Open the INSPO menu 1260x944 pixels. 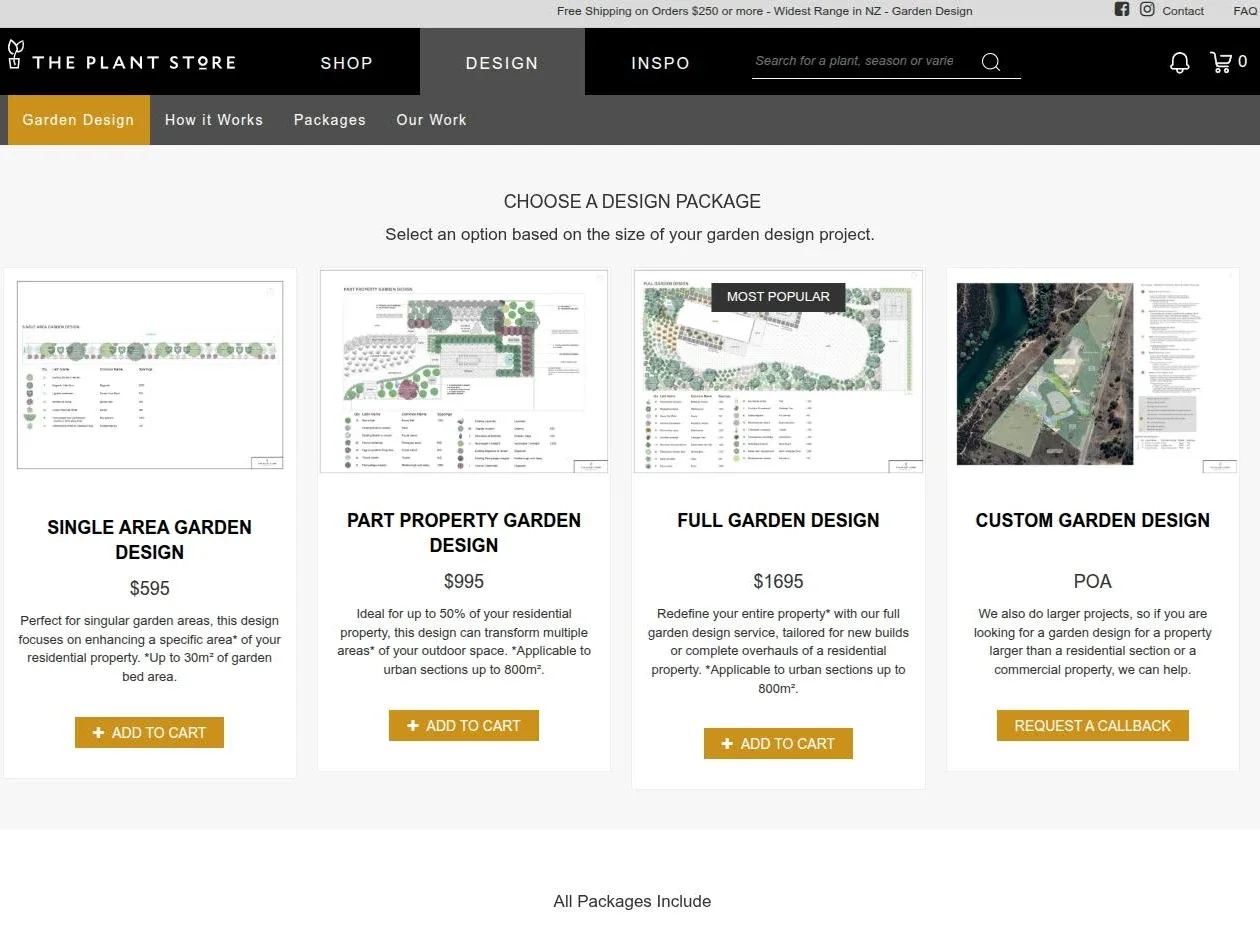point(660,62)
